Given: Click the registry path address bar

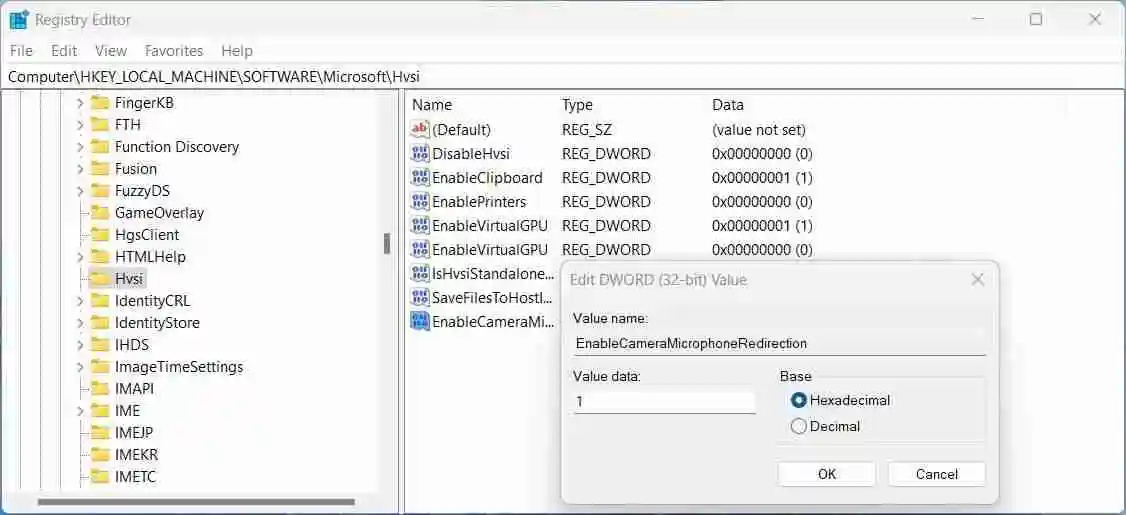Looking at the screenshot, I should pyautogui.click(x=563, y=76).
